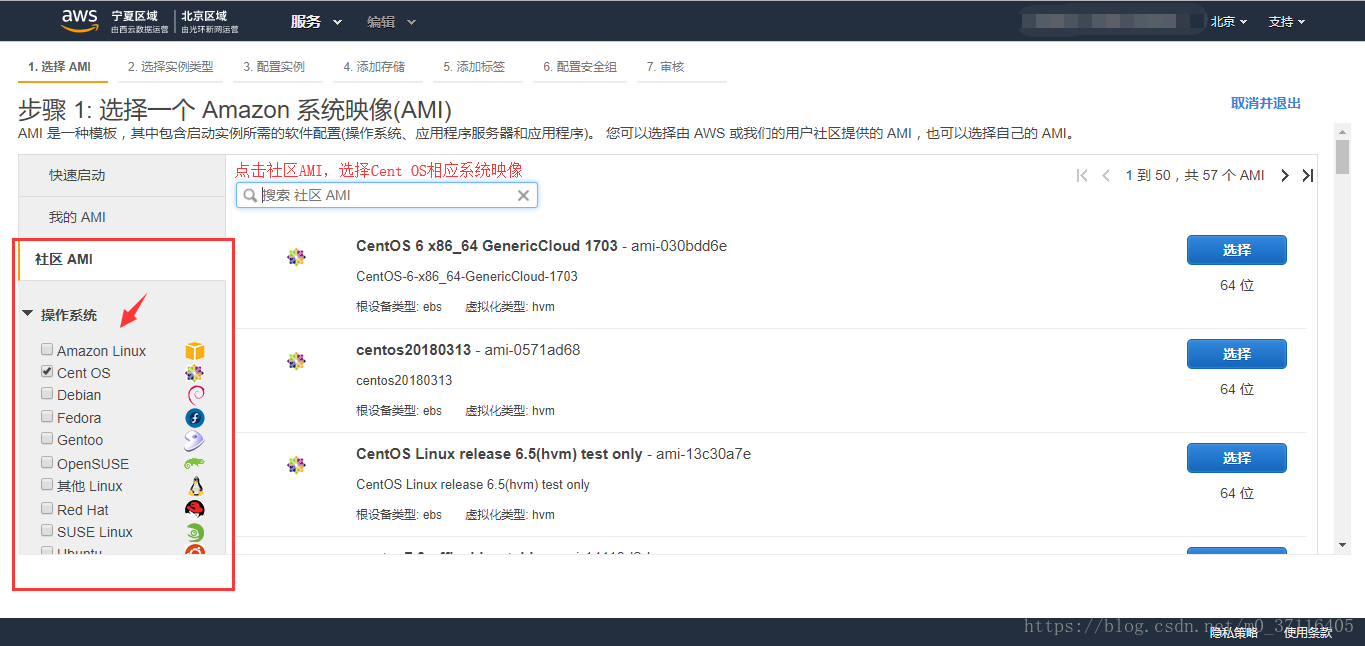1365x646 pixels.
Task: Click 取消并退出 link
Action: click(x=1266, y=103)
